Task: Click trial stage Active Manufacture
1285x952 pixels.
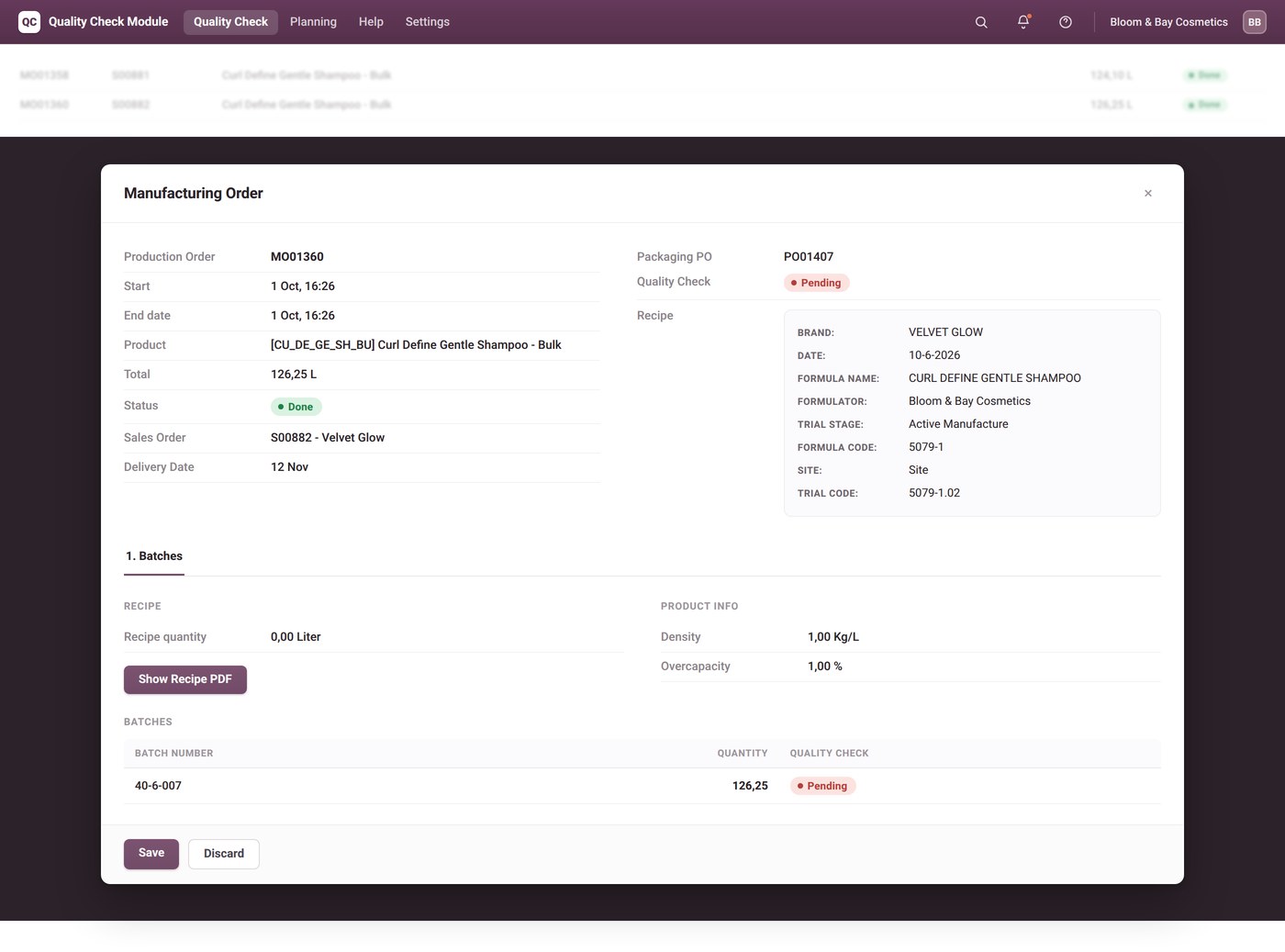Action: tap(958, 424)
